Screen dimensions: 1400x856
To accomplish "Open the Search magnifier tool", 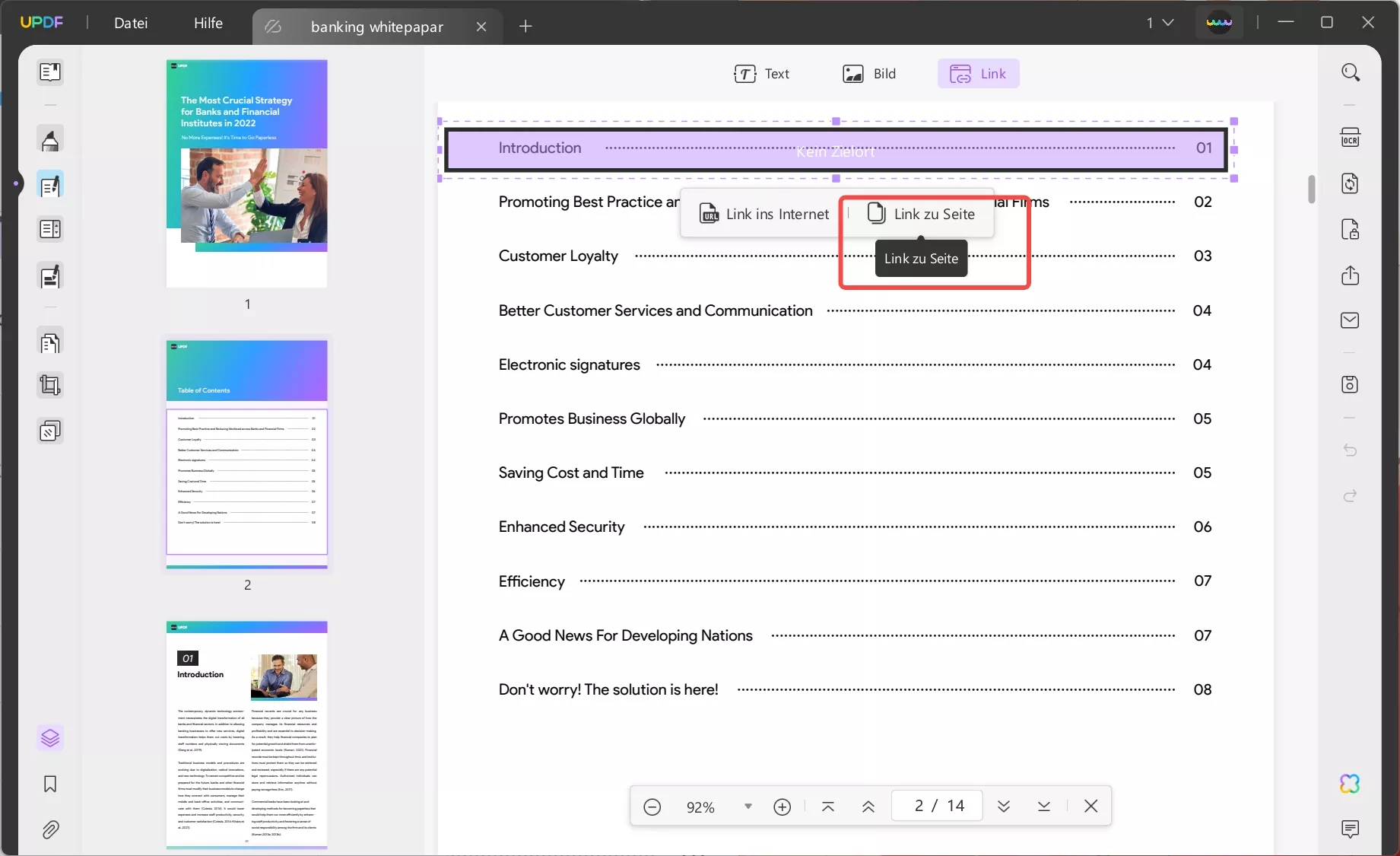I will [x=1351, y=72].
